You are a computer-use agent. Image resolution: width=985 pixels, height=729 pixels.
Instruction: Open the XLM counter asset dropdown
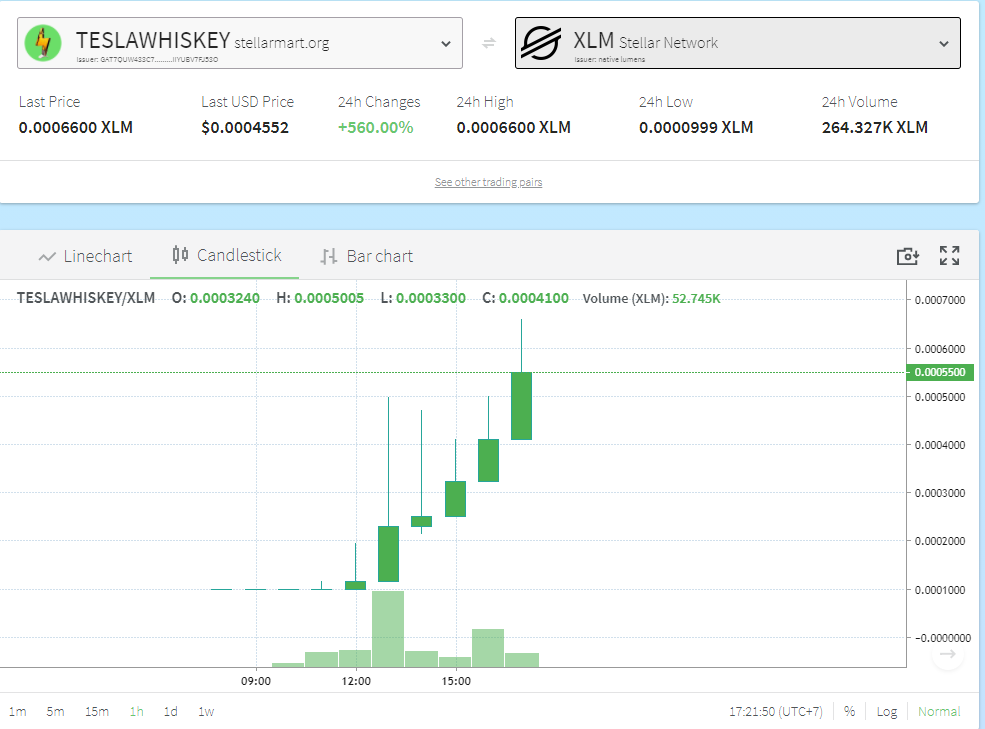(737, 43)
